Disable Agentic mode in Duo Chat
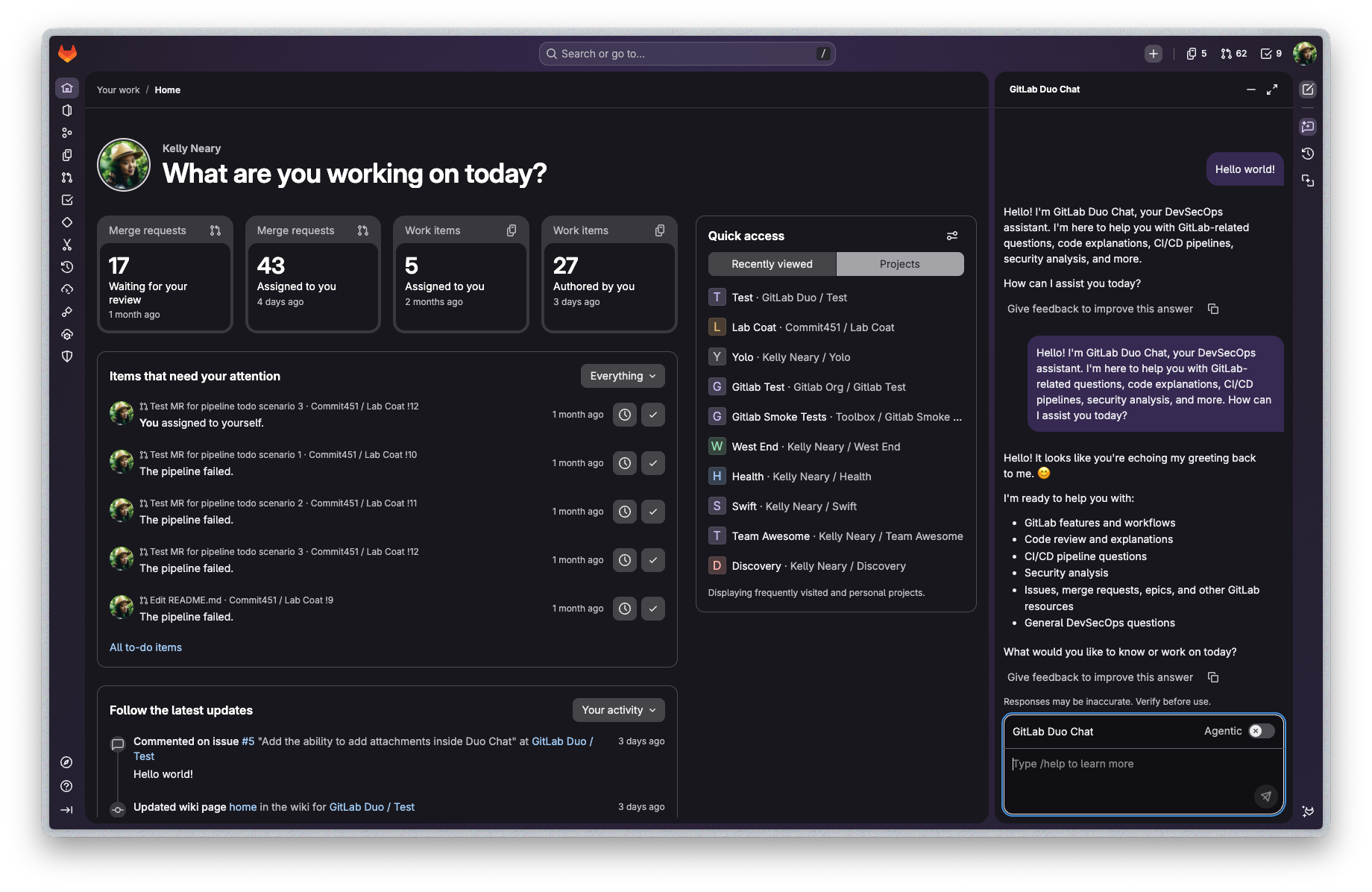Screen dimensions: 1372x892 1255,731
